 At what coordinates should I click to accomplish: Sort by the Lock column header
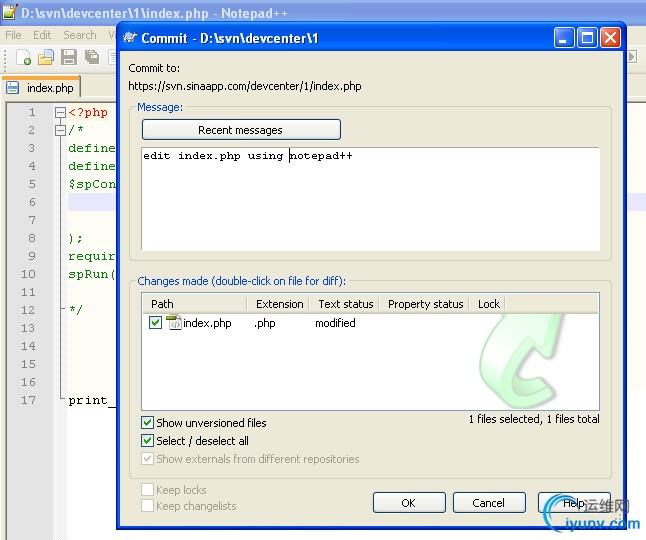[x=488, y=304]
